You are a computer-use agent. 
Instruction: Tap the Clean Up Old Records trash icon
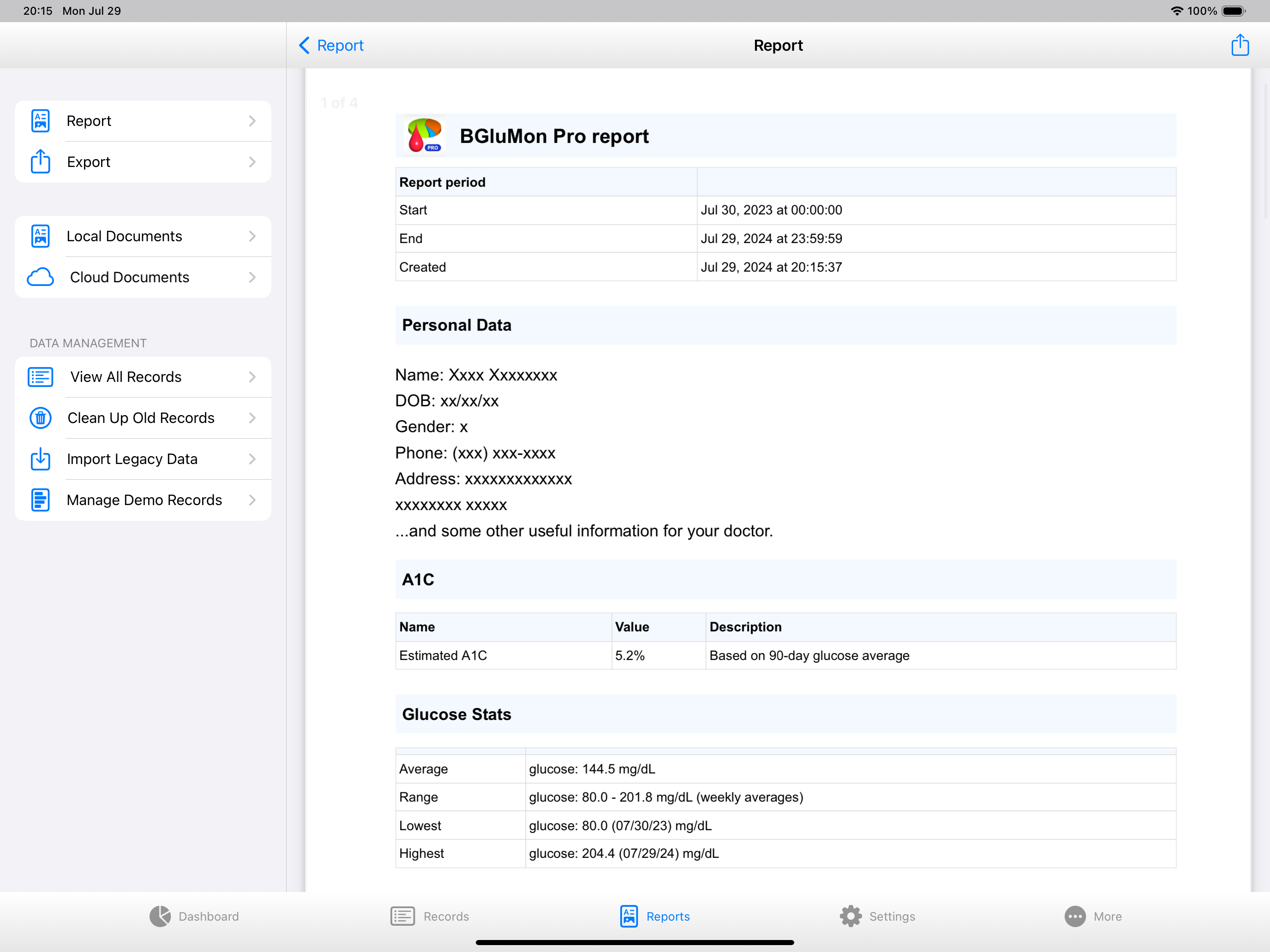(x=40, y=418)
